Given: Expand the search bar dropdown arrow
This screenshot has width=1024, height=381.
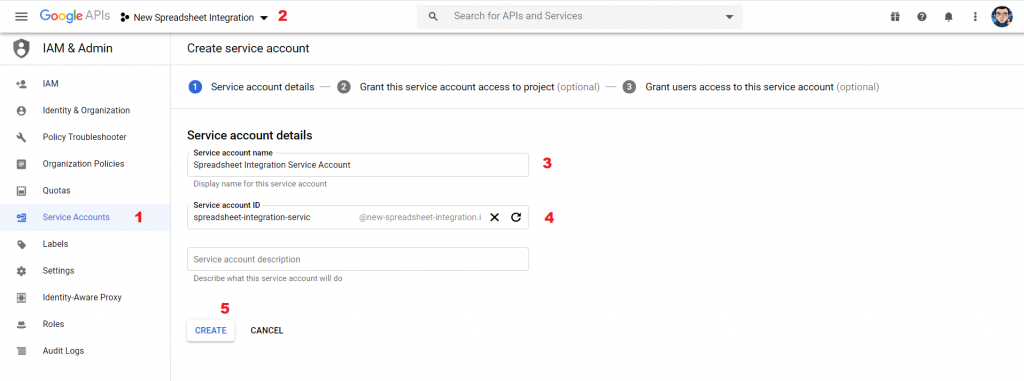Looking at the screenshot, I should coord(729,17).
